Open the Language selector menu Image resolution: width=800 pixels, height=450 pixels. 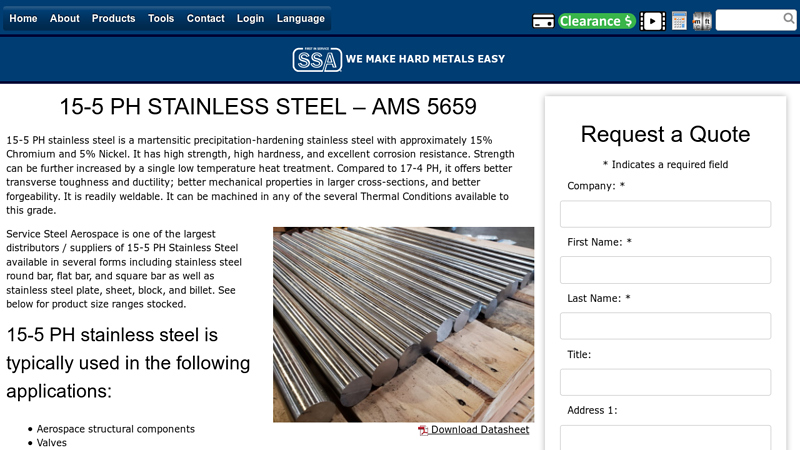[x=300, y=18]
